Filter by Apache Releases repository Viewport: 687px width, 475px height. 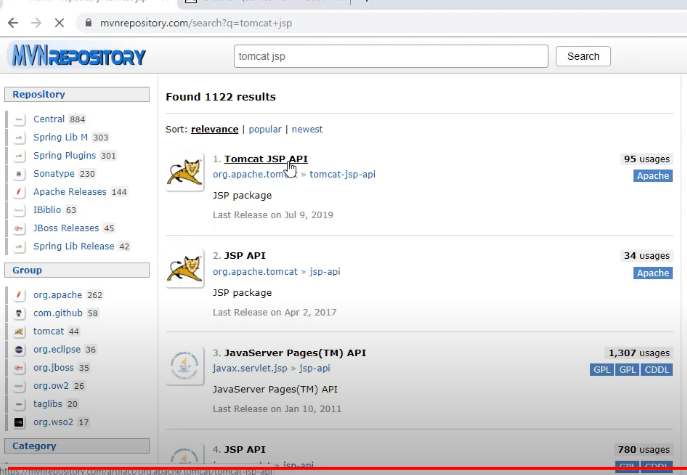70,192
